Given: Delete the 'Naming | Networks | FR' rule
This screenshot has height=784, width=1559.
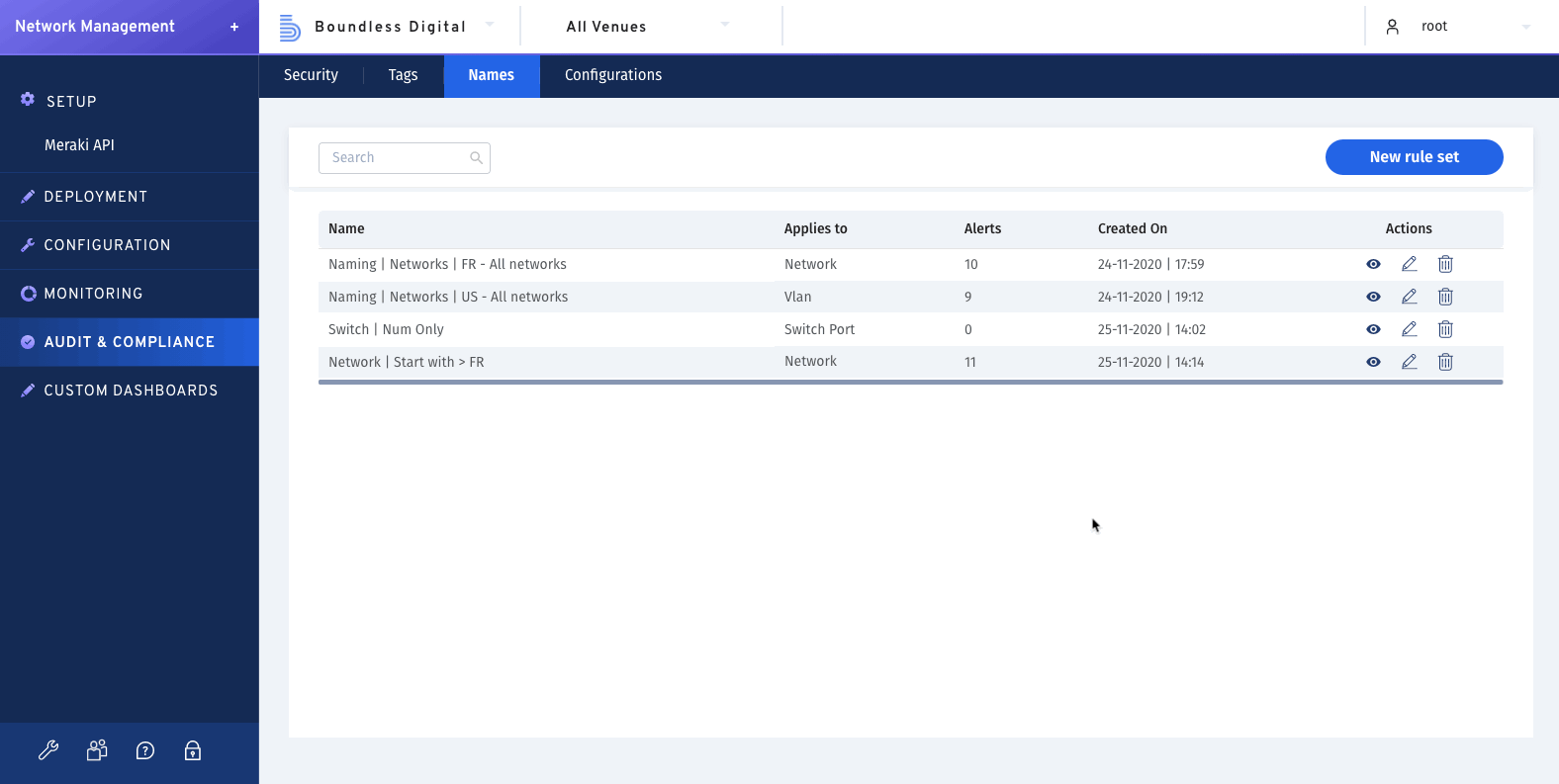Looking at the screenshot, I should [1445, 264].
